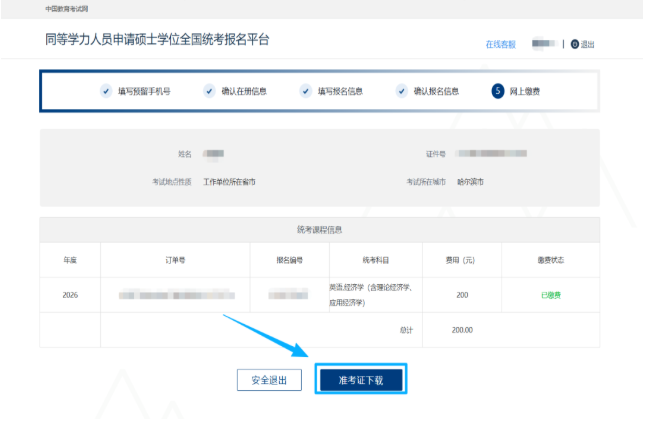Image resolution: width=645 pixels, height=429 pixels.
Task: Click the 中国教育考试网 header link
Action: click(67, 9)
